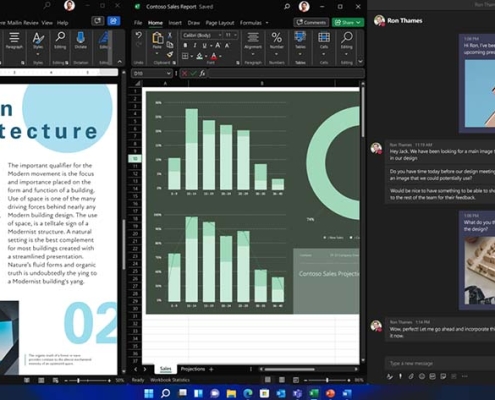The width and height of the screenshot is (495, 400).
Task: Click the insert function fx icon
Action: [x=202, y=73]
